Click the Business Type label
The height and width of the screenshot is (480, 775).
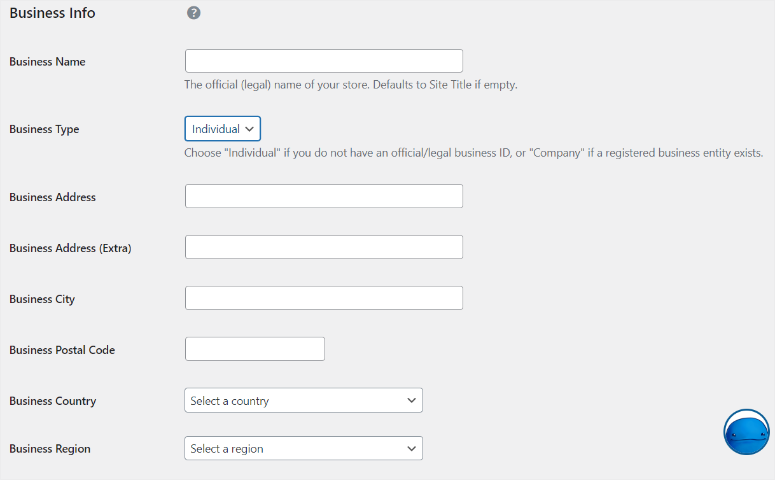click(x=44, y=130)
